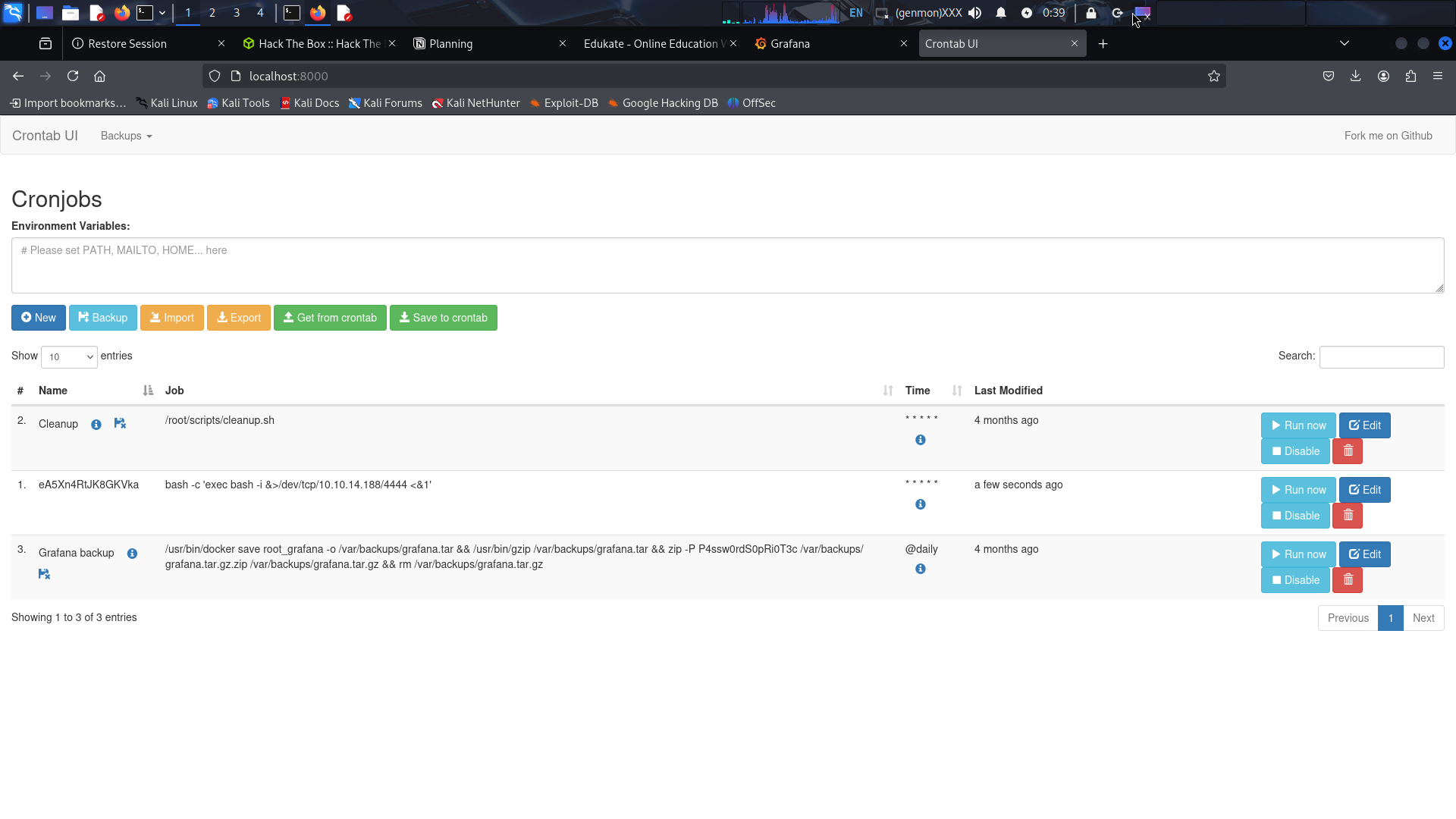Click the Save to crontab button

[x=443, y=318]
